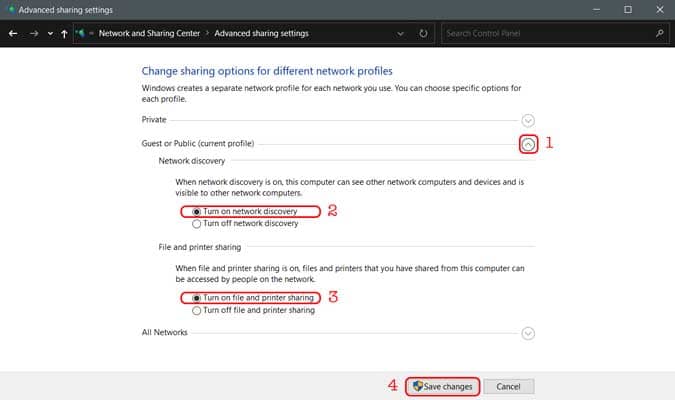The width and height of the screenshot is (675, 400).
Task: Click the Up one level arrow
Action: 65,33
